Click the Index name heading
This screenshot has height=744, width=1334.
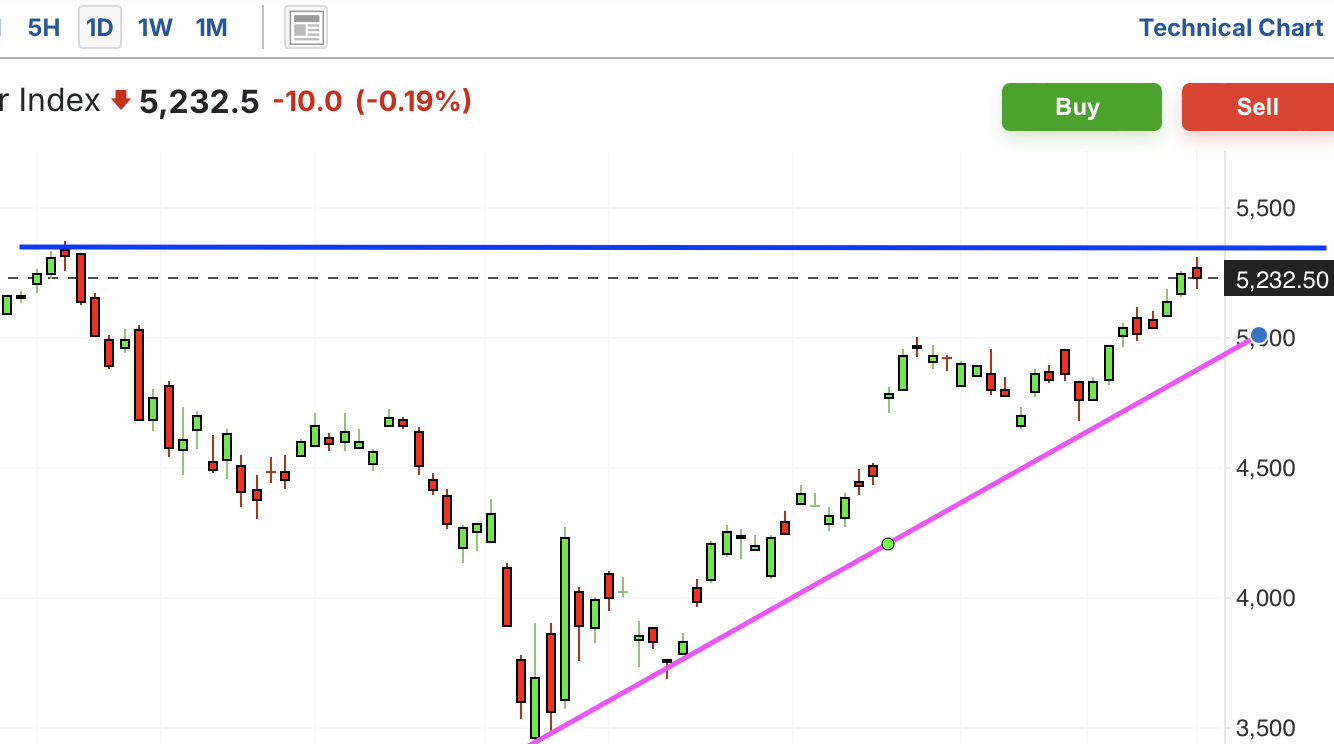50,101
